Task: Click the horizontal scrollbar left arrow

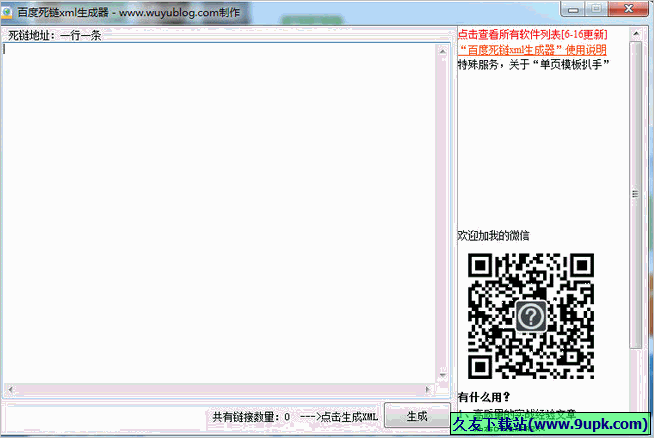Action: pyautogui.click(x=10, y=390)
